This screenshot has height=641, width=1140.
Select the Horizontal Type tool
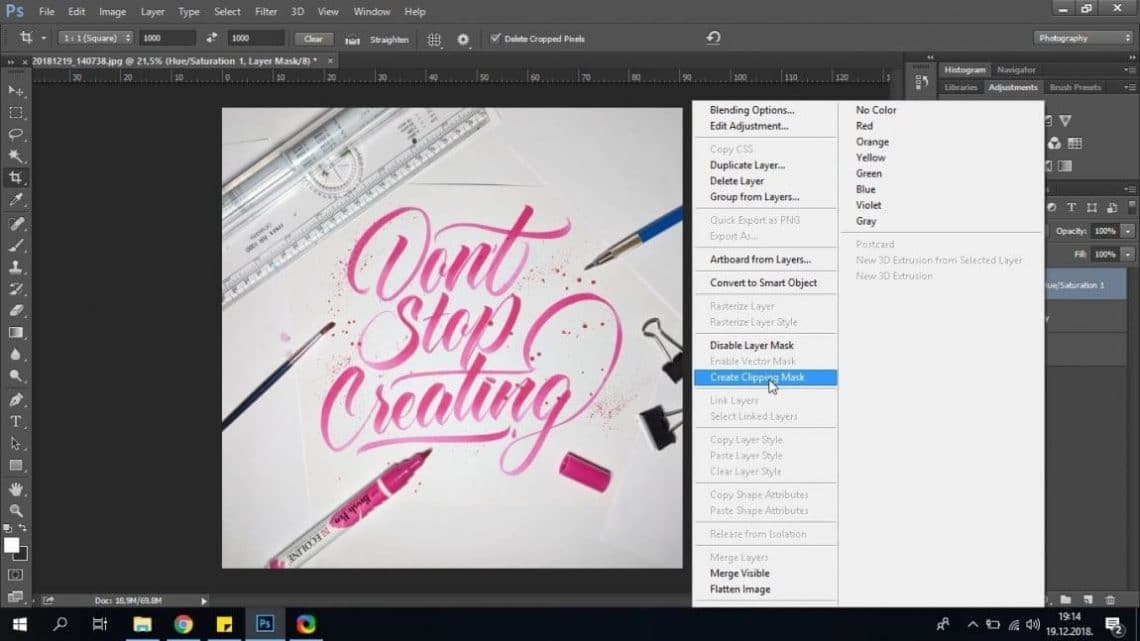pyautogui.click(x=16, y=422)
